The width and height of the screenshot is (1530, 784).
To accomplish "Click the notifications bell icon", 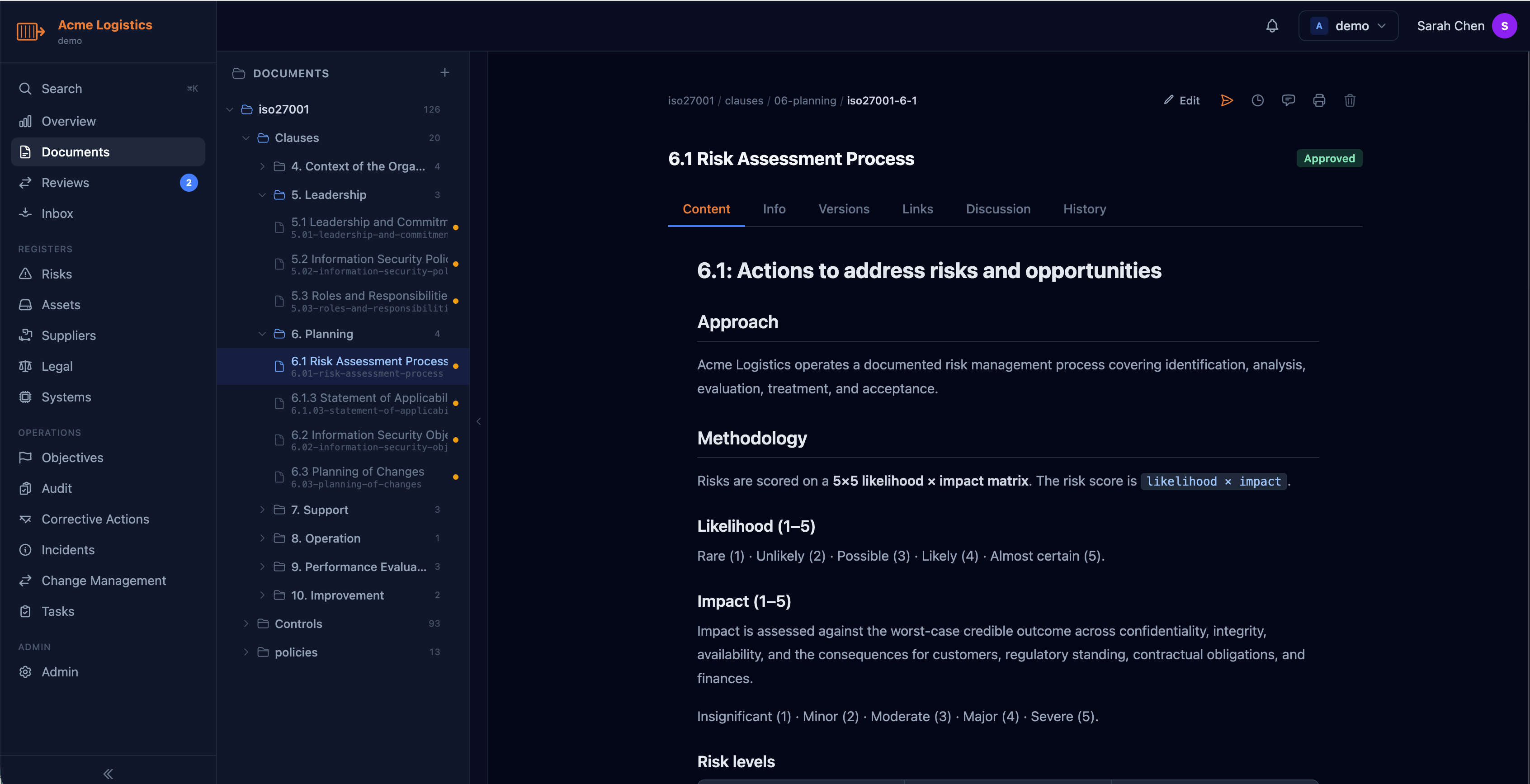I will pos(1272,26).
